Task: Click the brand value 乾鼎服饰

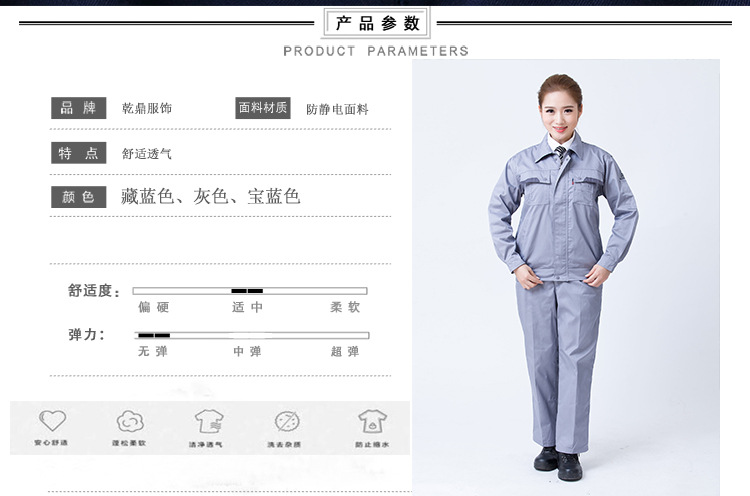Action: [x=147, y=109]
